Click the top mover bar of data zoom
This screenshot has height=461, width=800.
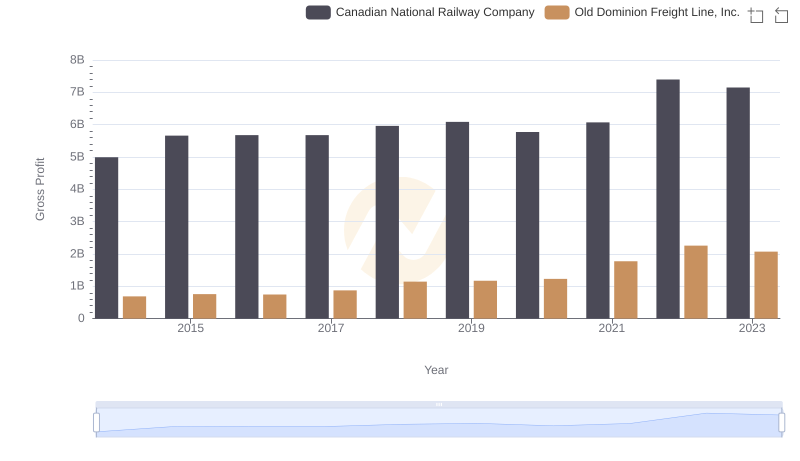pos(439,404)
